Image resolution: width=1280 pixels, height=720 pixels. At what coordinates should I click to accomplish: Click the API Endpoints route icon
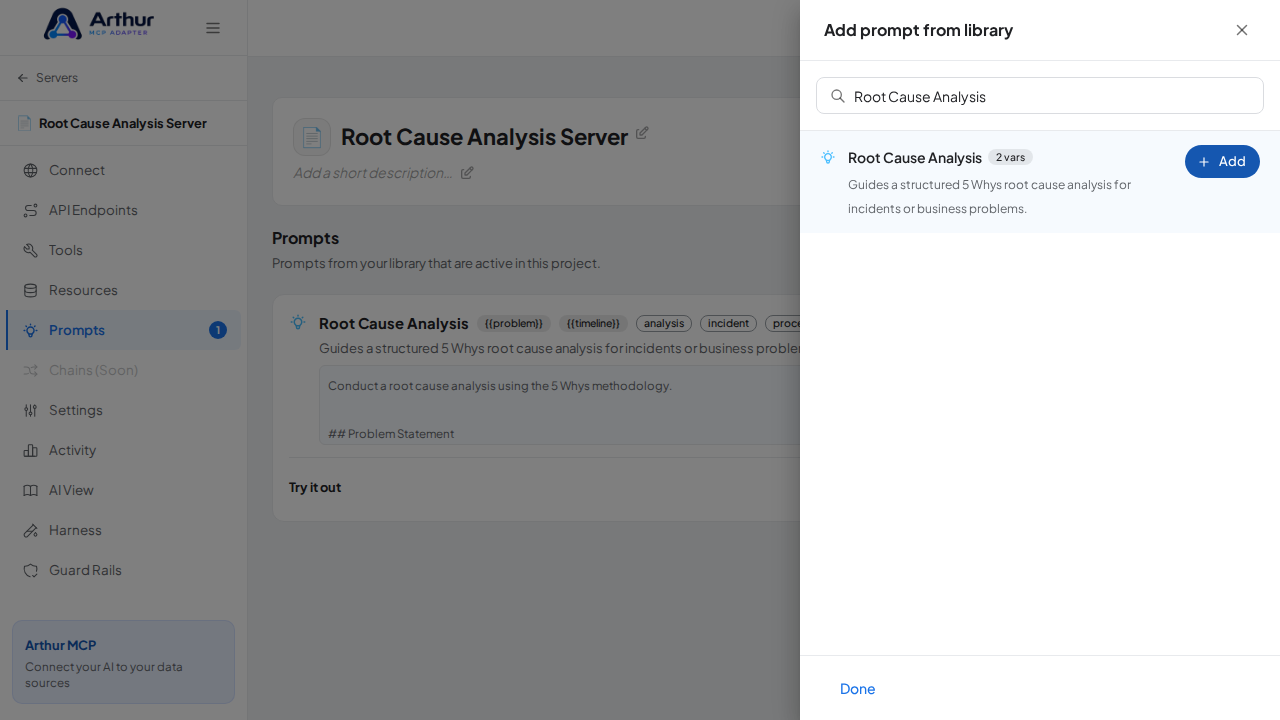click(31, 210)
